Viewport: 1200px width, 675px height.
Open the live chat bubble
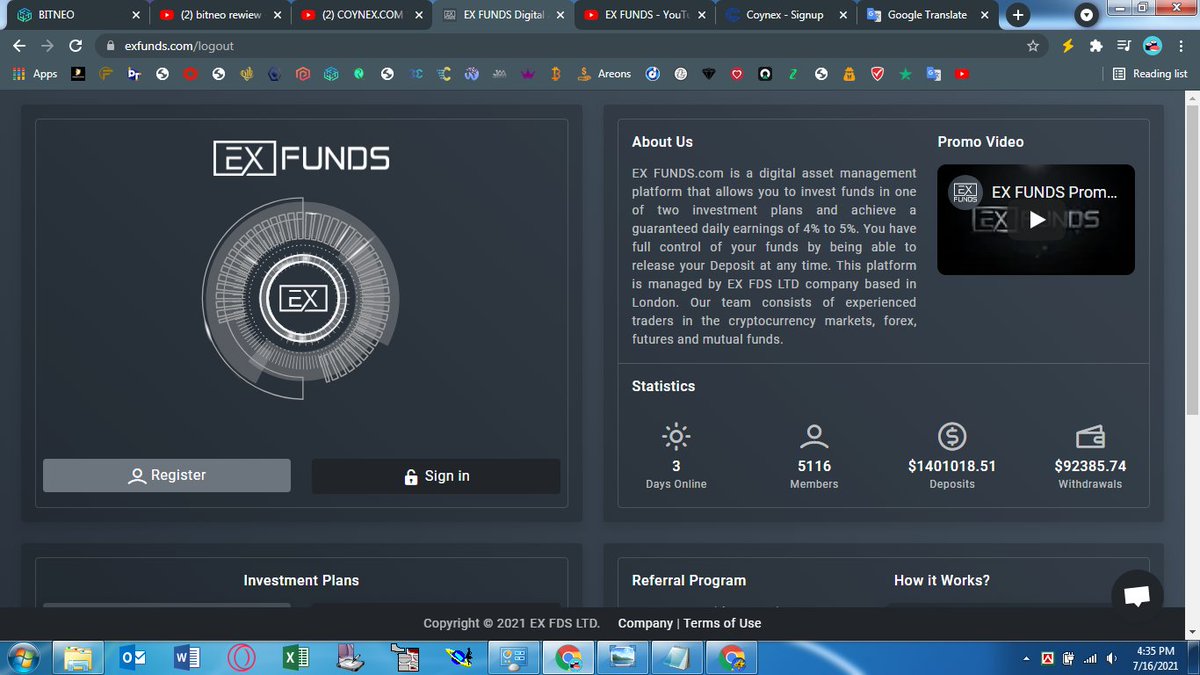(1137, 596)
